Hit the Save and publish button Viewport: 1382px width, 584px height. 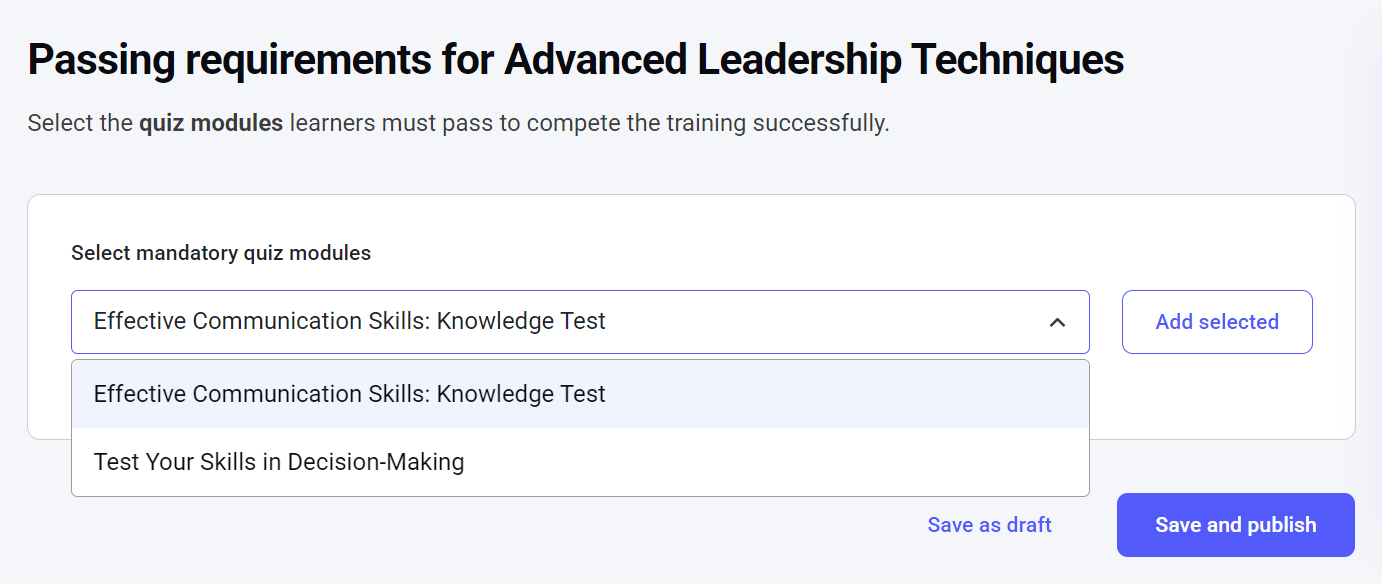tap(1235, 525)
